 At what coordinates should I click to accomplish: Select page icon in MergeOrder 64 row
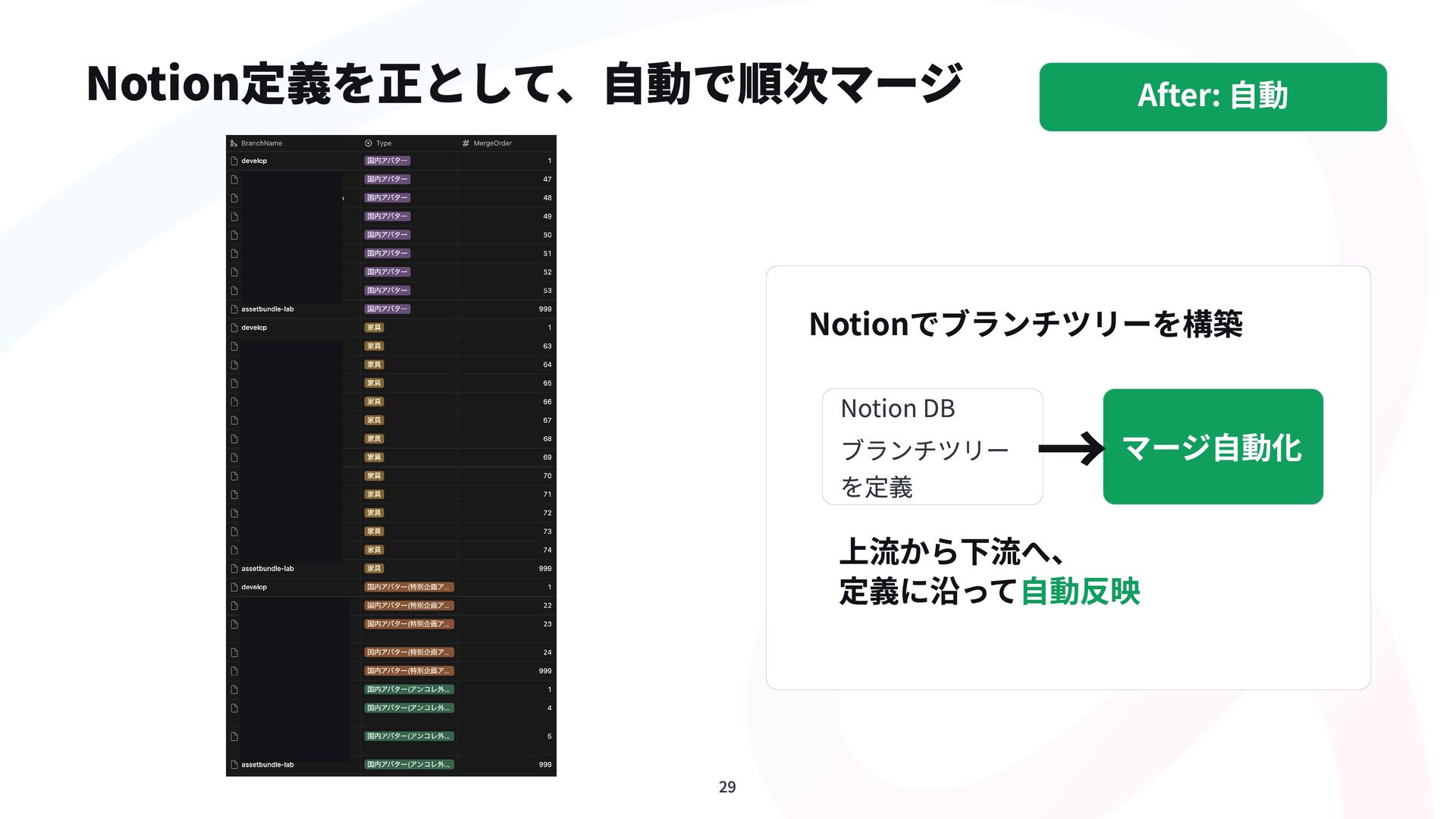click(x=234, y=365)
